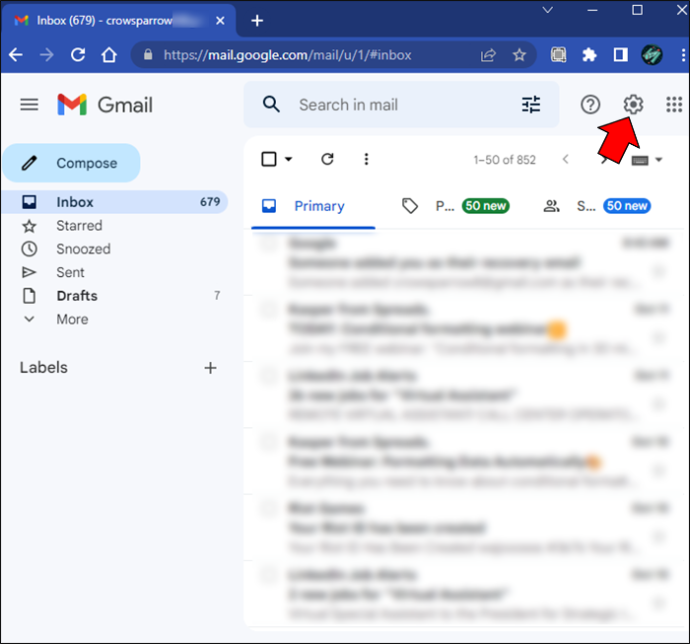690x644 pixels.
Task: Click the screenshot extension icon
Action: point(558,55)
